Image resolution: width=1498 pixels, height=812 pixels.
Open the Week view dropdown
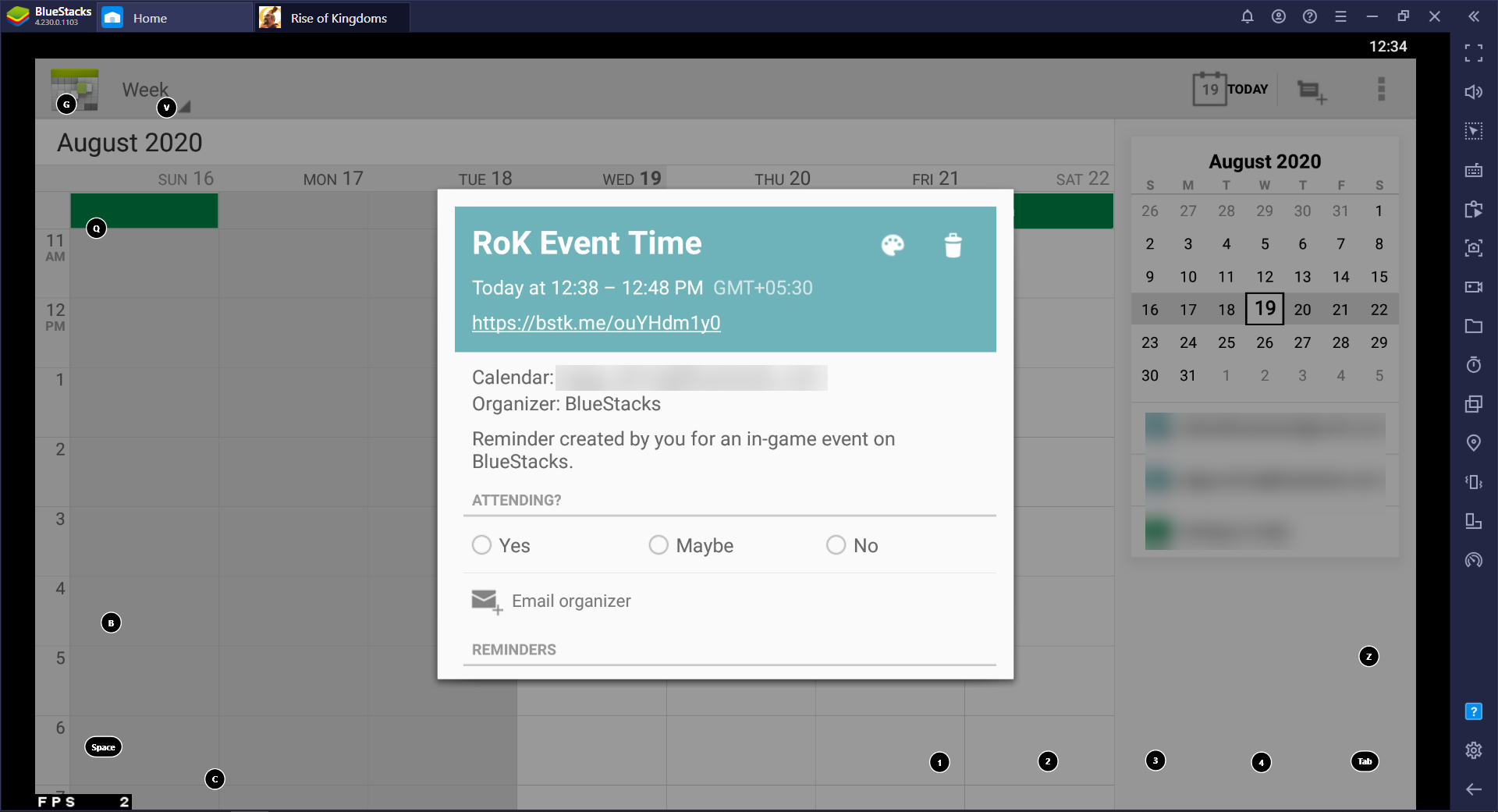(155, 94)
